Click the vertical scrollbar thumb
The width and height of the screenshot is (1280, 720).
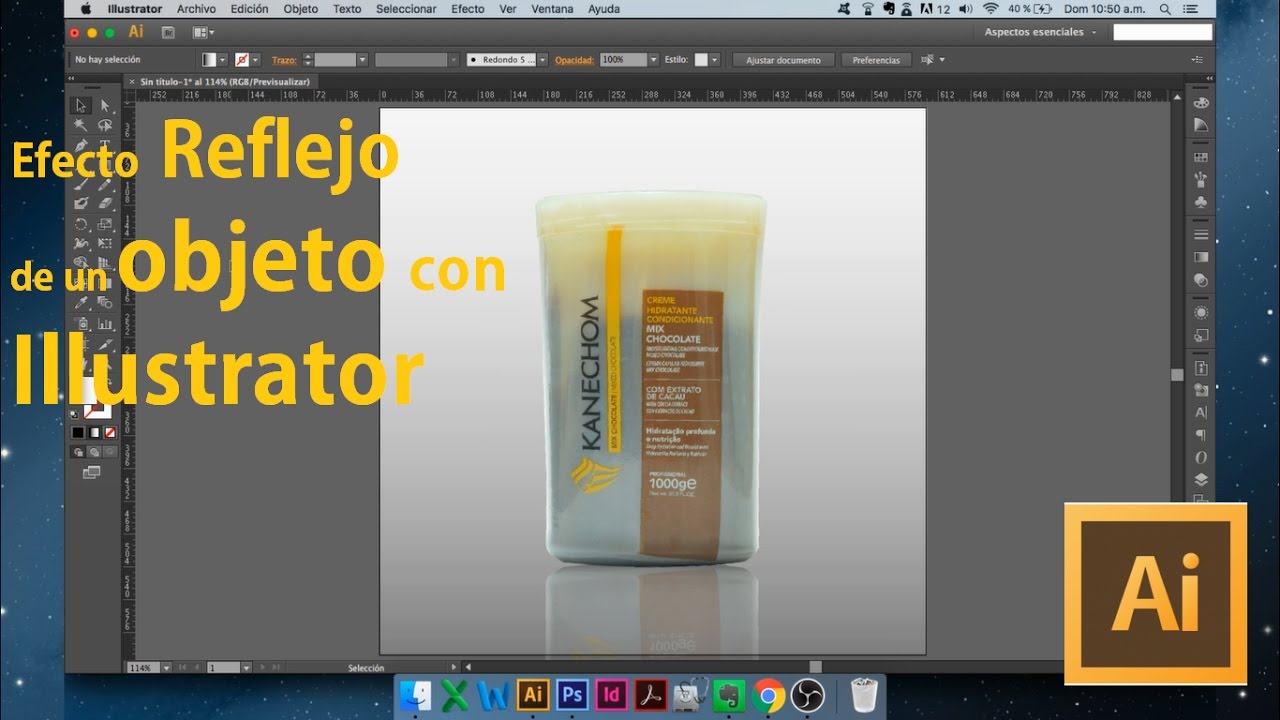pyautogui.click(x=1177, y=375)
